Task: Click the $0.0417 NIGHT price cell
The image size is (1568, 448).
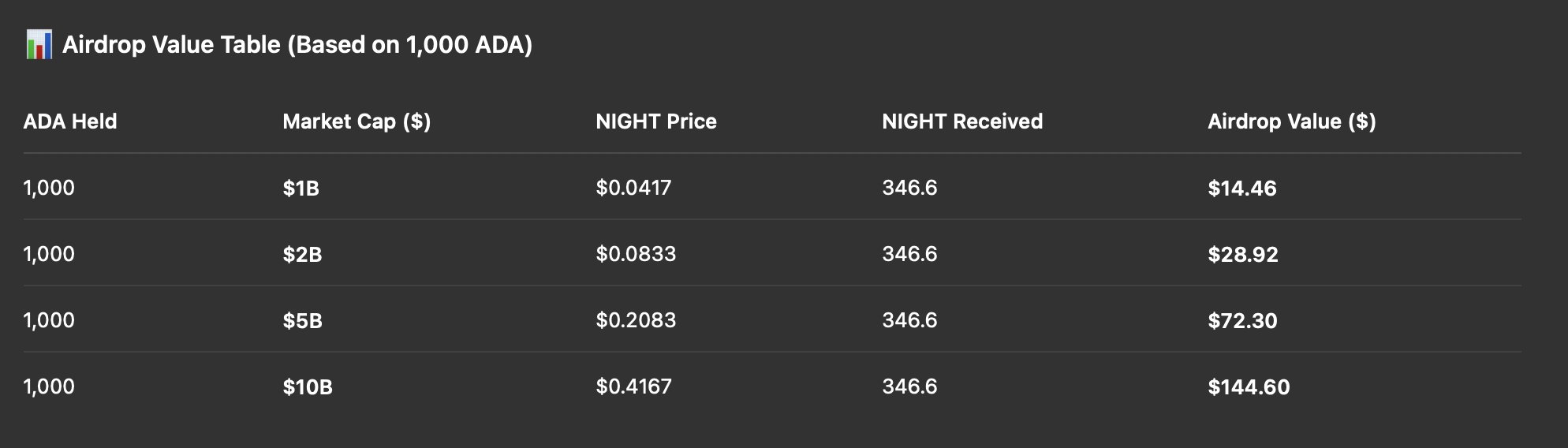Action: (x=633, y=188)
